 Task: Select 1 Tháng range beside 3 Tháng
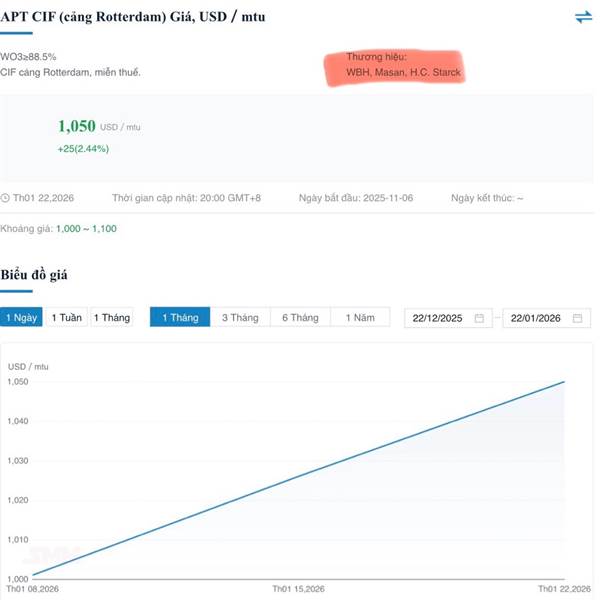[180, 318]
